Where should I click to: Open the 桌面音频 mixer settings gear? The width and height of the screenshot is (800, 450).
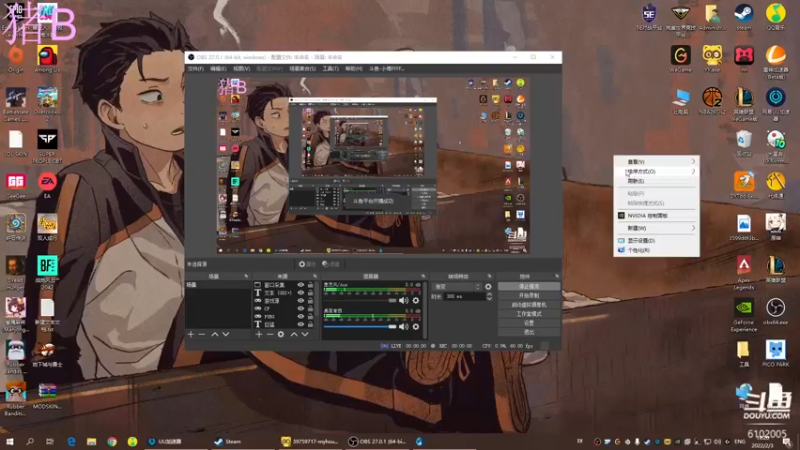point(416,327)
